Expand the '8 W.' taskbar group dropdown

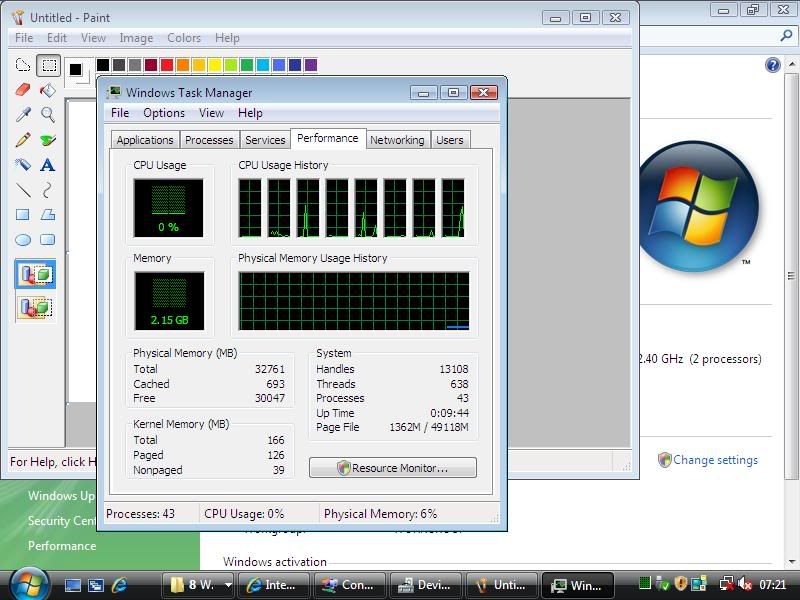(x=228, y=585)
